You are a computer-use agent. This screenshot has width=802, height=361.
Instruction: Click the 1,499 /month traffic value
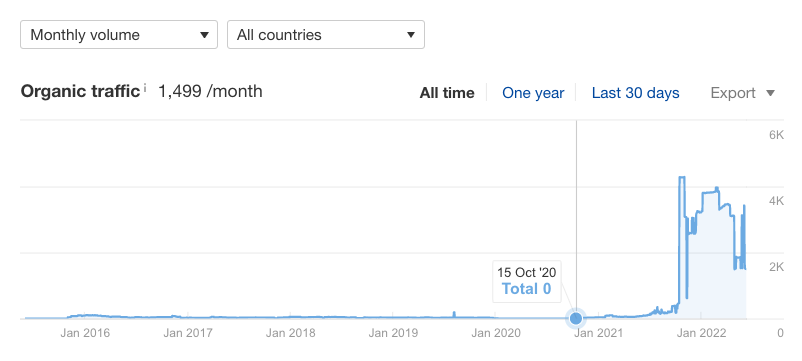click(x=210, y=92)
